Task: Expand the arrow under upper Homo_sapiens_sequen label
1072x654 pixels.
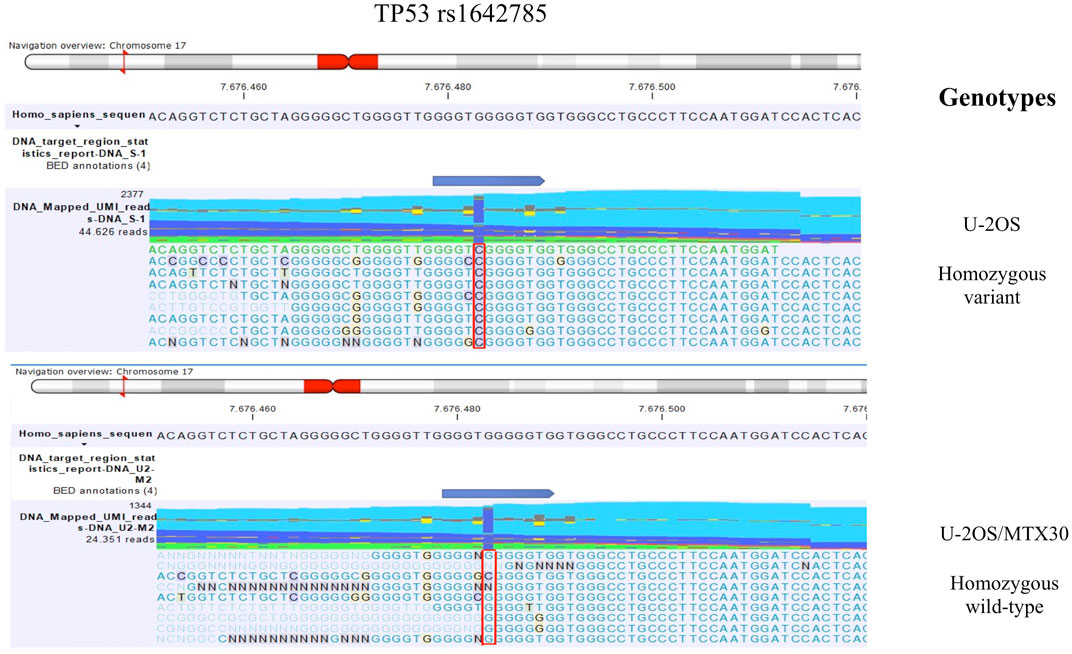Action: [77, 126]
